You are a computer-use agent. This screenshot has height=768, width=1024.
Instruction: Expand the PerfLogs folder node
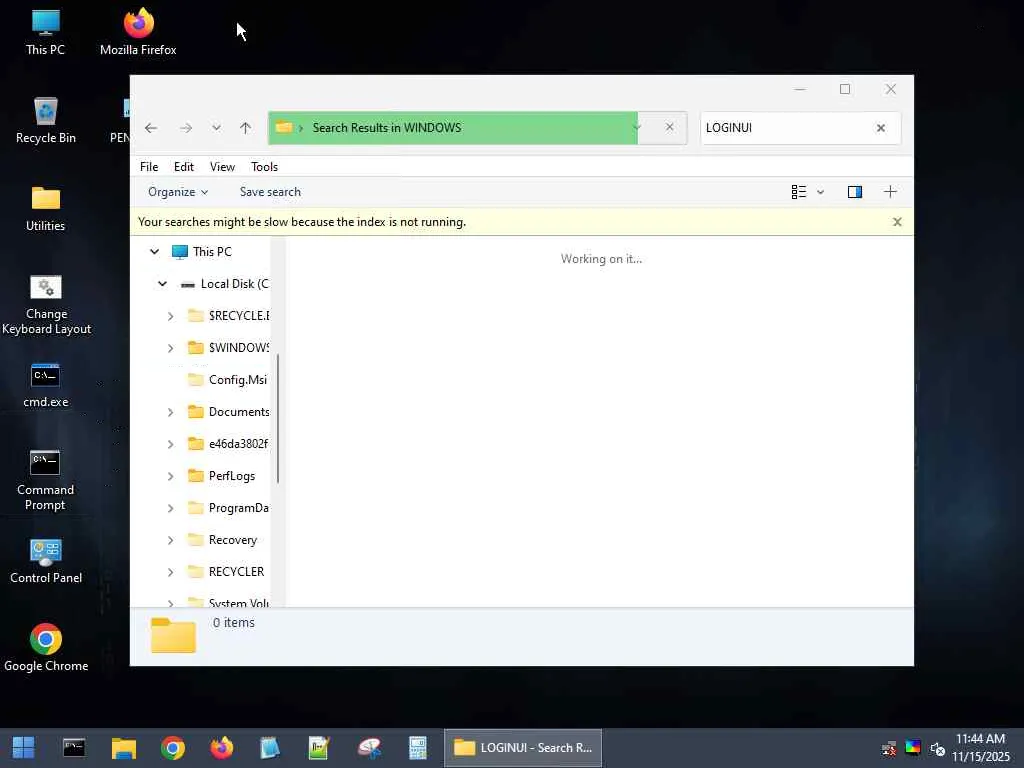pyautogui.click(x=170, y=476)
